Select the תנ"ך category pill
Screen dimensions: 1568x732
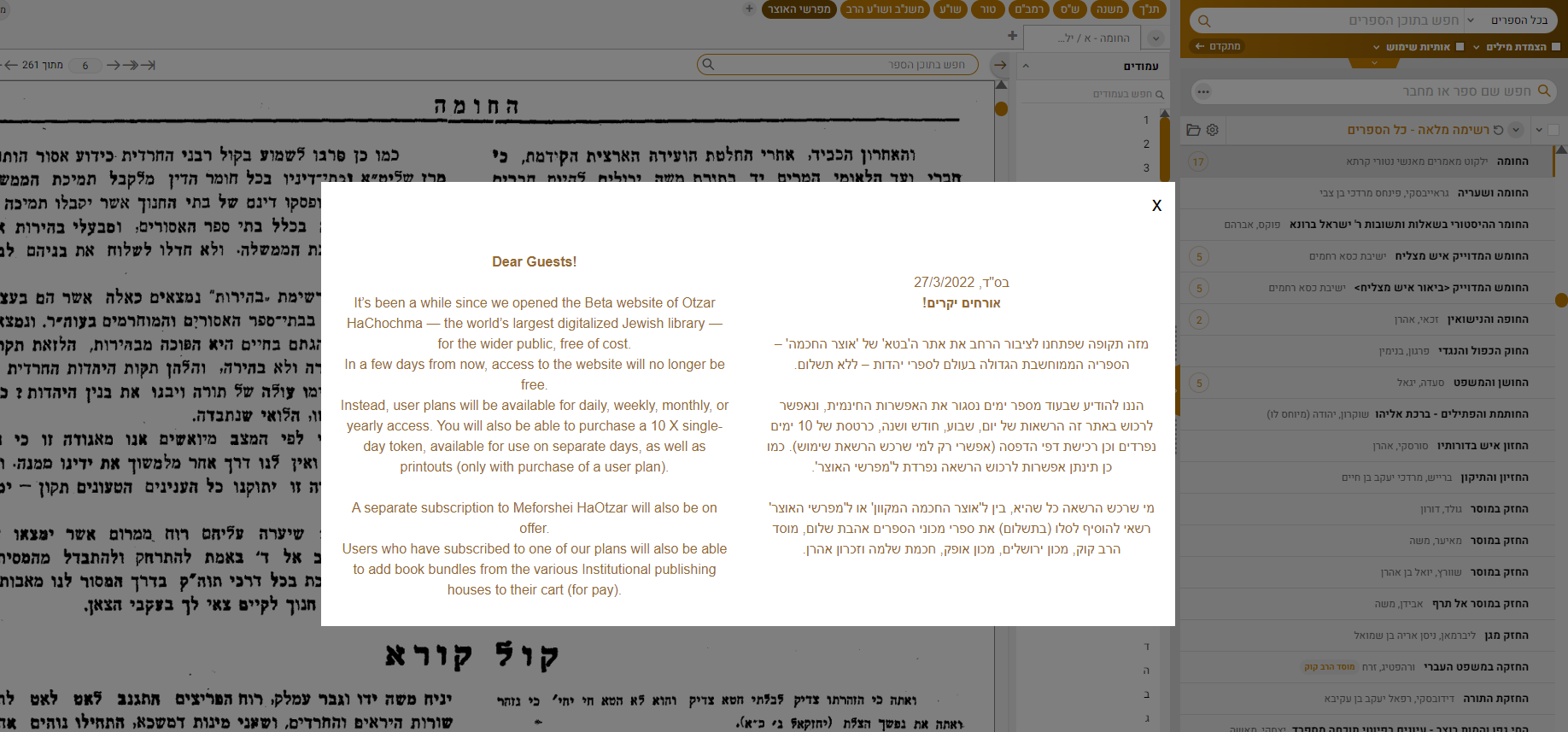(x=1149, y=9)
